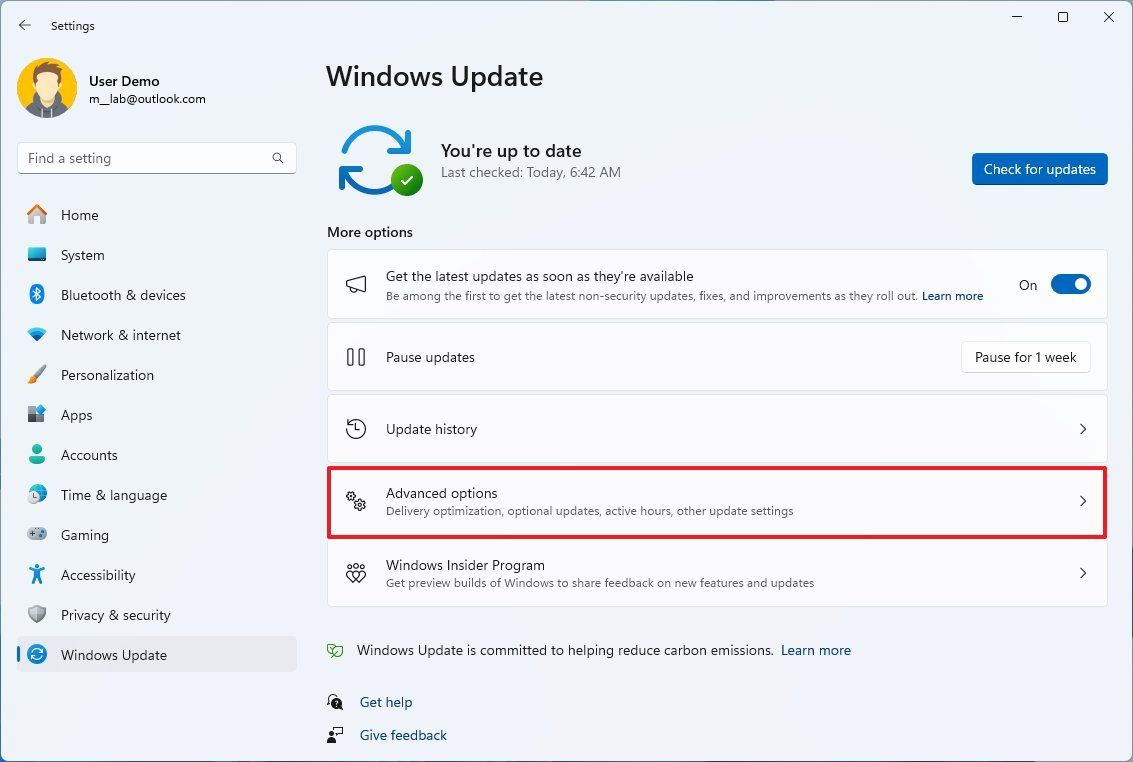
Task: Select the Personalization paintbrush icon
Action: click(x=36, y=374)
